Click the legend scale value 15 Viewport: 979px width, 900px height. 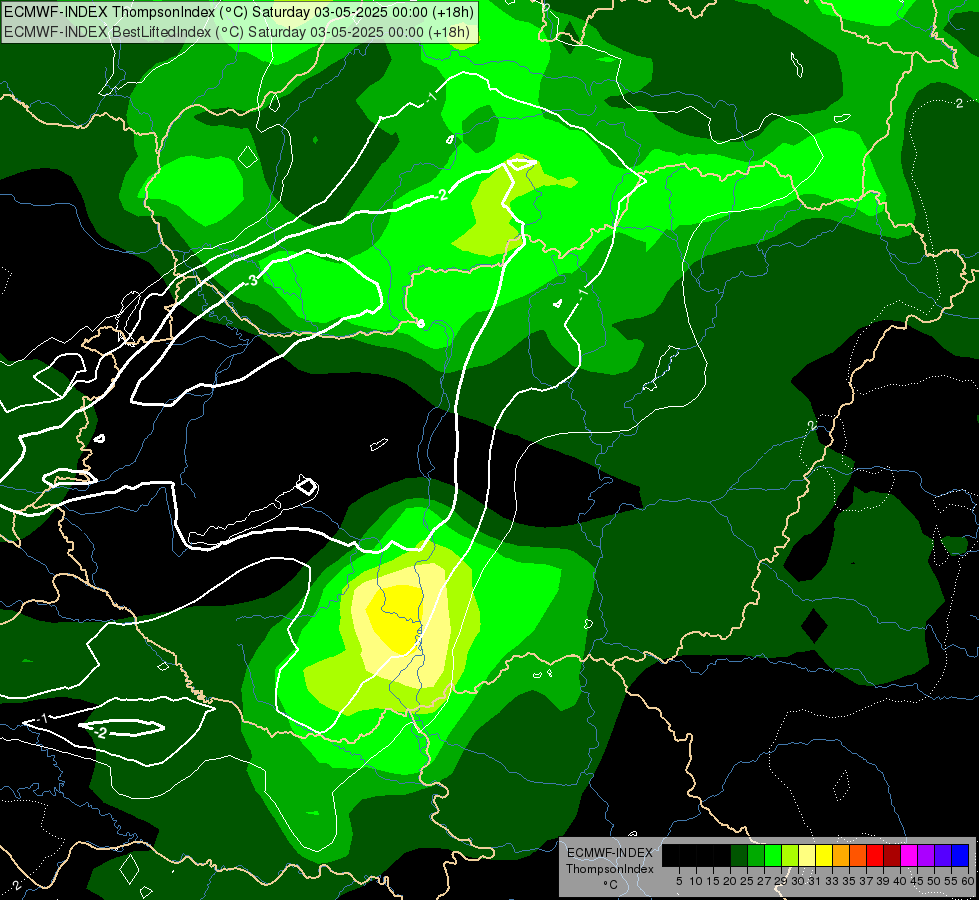713,881
